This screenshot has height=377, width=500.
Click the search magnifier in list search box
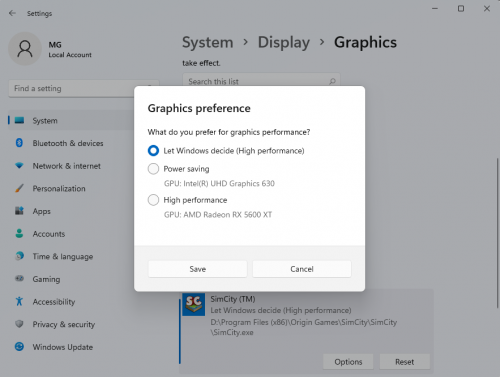tap(332, 81)
